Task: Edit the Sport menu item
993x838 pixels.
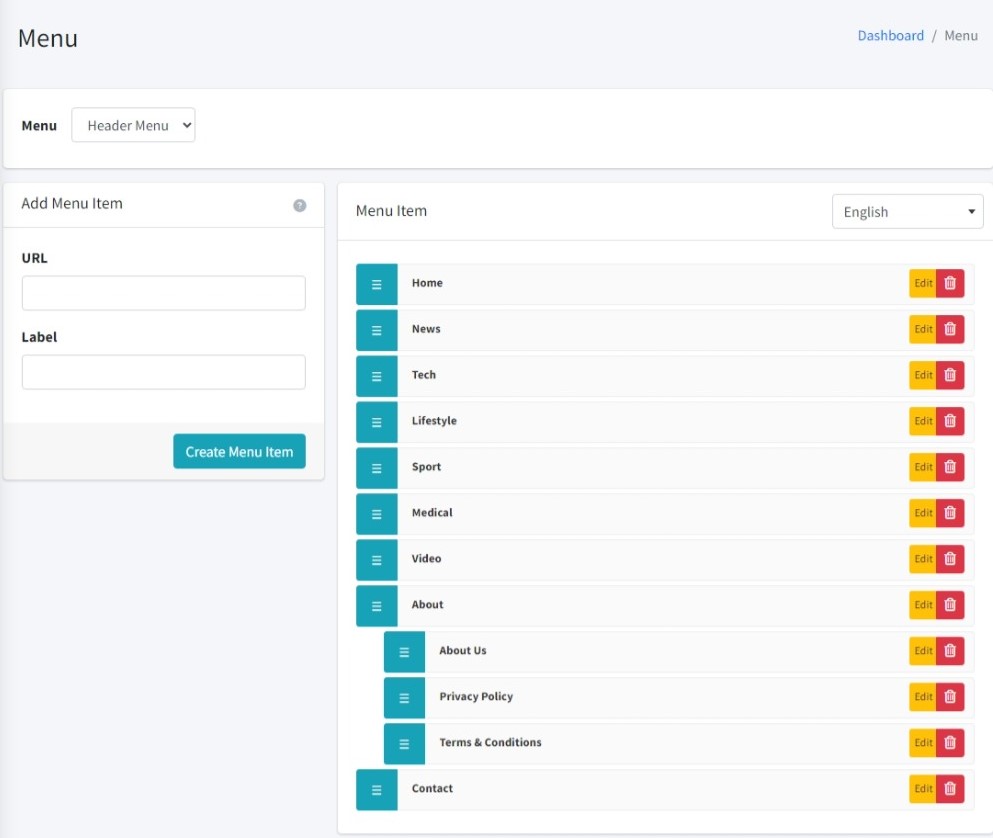Action: [923, 467]
